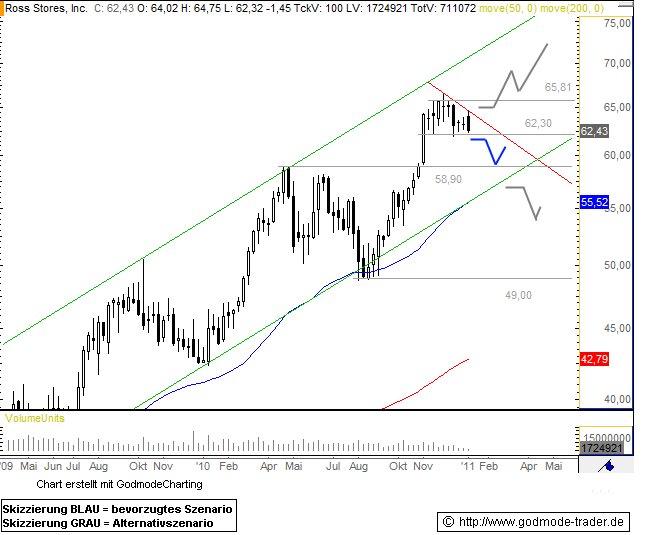Click the 65,00 price axis label
Image resolution: width=656 pixels, height=535 pixels.
tap(617, 108)
